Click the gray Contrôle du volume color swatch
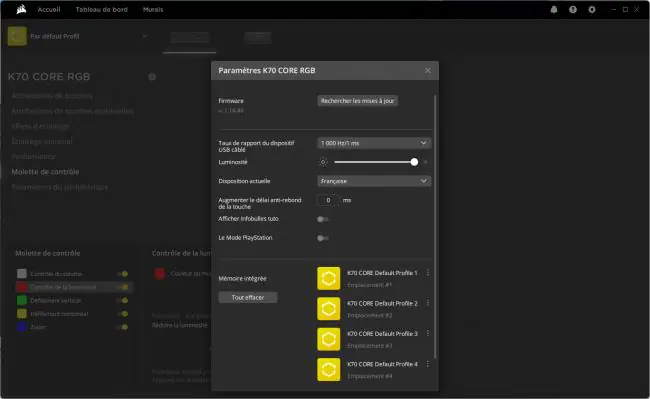 pyautogui.click(x=22, y=273)
